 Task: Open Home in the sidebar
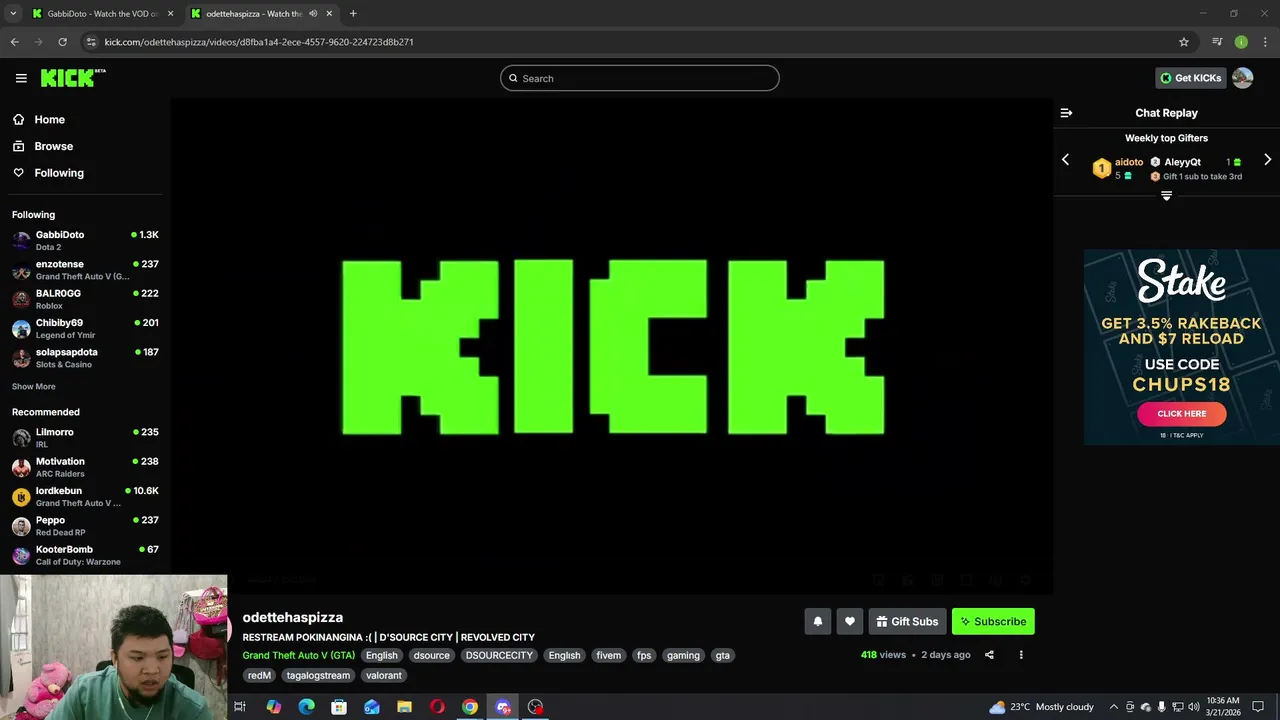point(49,120)
